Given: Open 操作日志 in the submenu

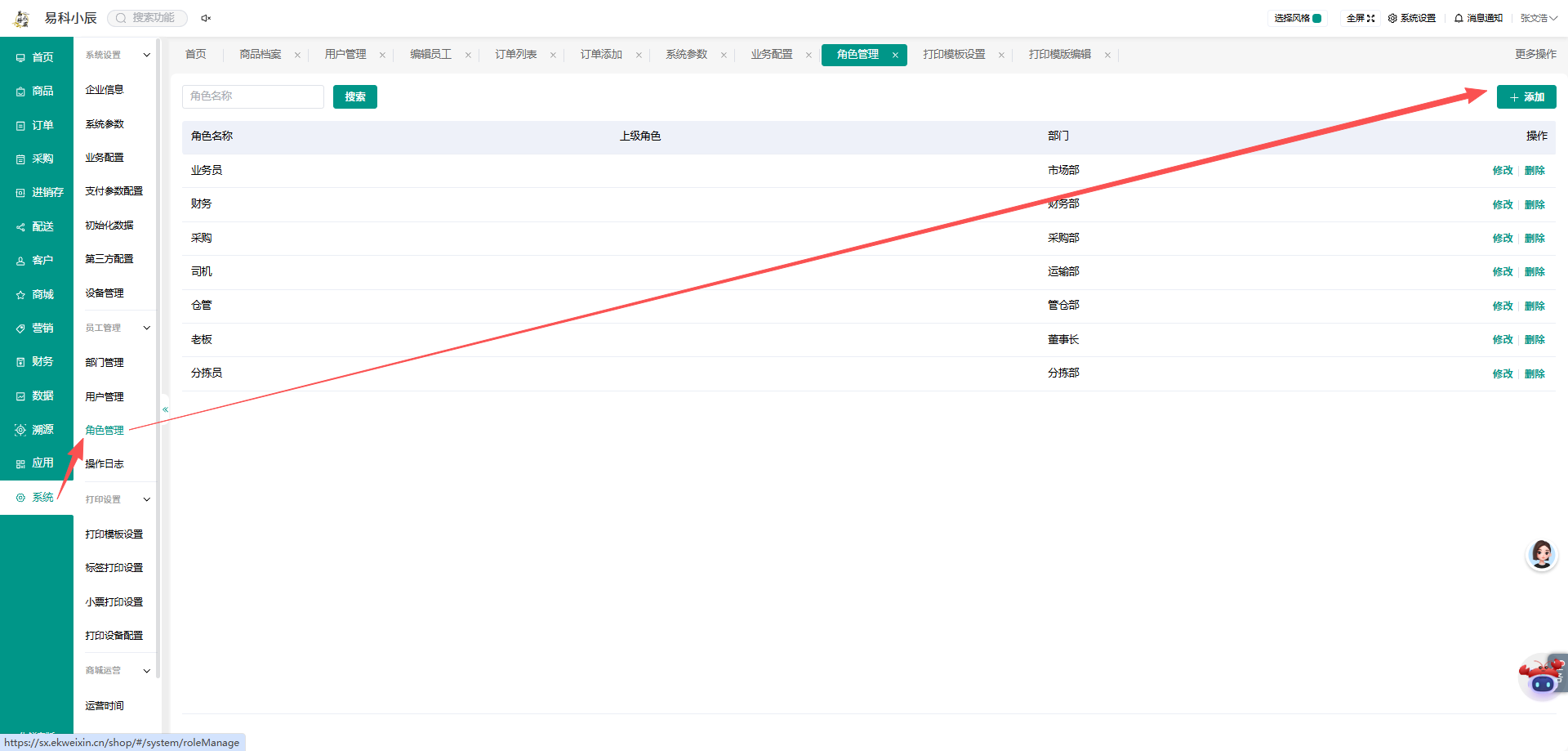Looking at the screenshot, I should (105, 464).
